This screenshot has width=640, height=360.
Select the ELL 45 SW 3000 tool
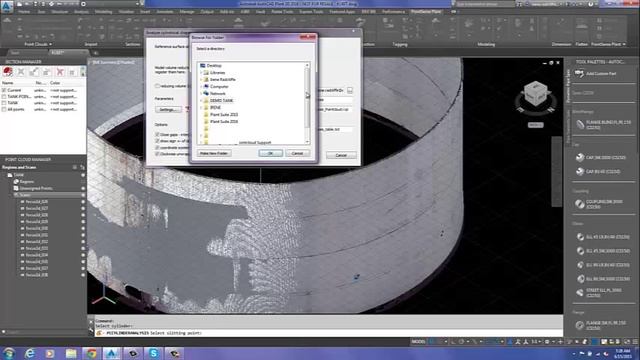[603, 251]
